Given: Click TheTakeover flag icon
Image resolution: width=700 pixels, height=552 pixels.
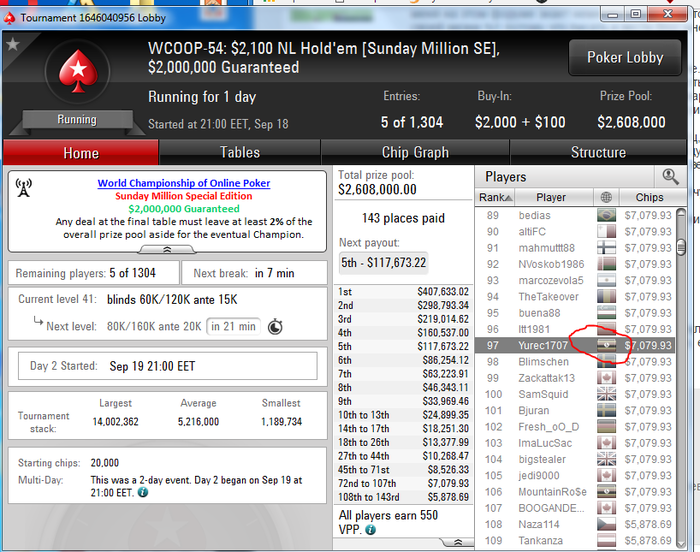Looking at the screenshot, I should [x=606, y=297].
